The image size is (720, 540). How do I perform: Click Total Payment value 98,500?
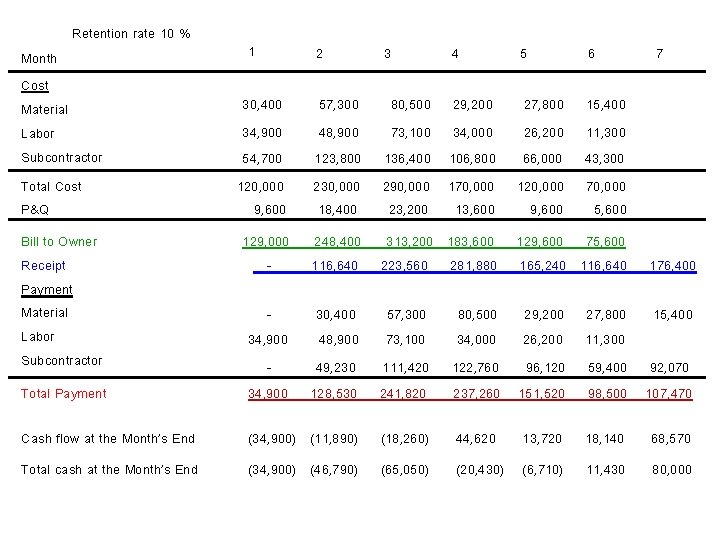tap(607, 394)
